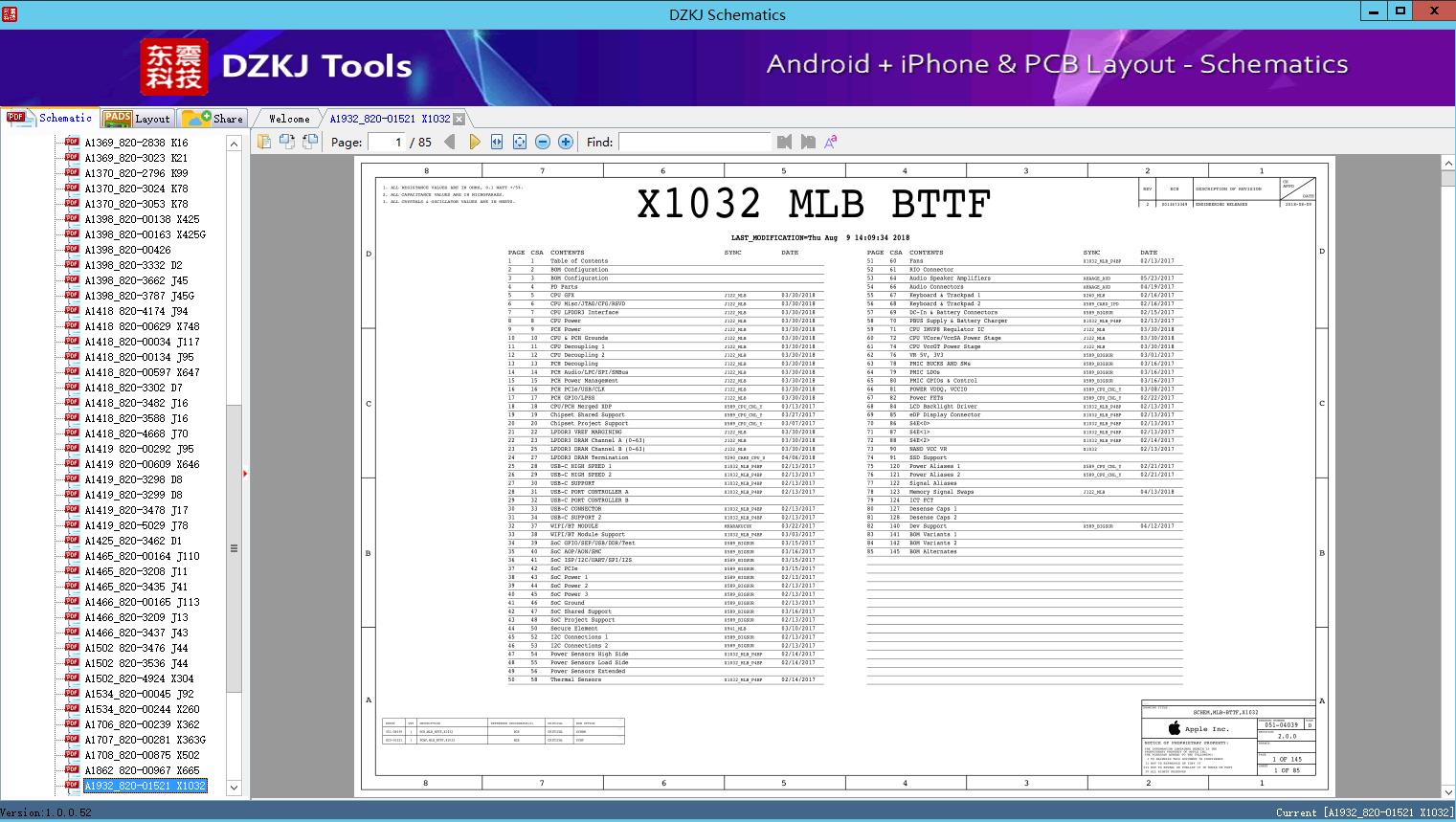Screen dimensions: 1456x822
Task: Open A1369_820-2838 K16 schematic
Action: tap(136, 143)
